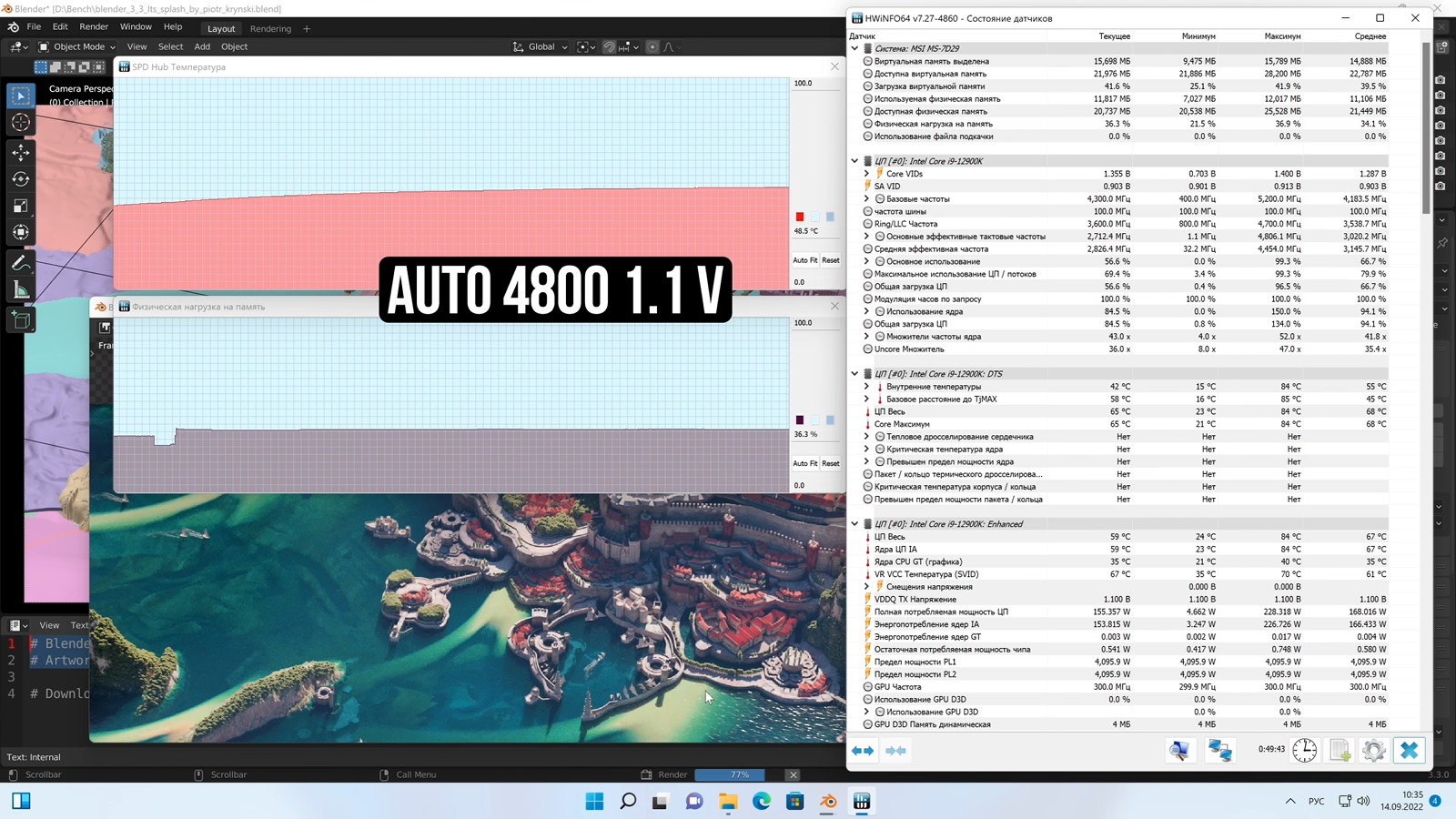Collapse the Intel Core i9-12900K DTS section
This screenshot has width=1456, height=819.
point(854,374)
